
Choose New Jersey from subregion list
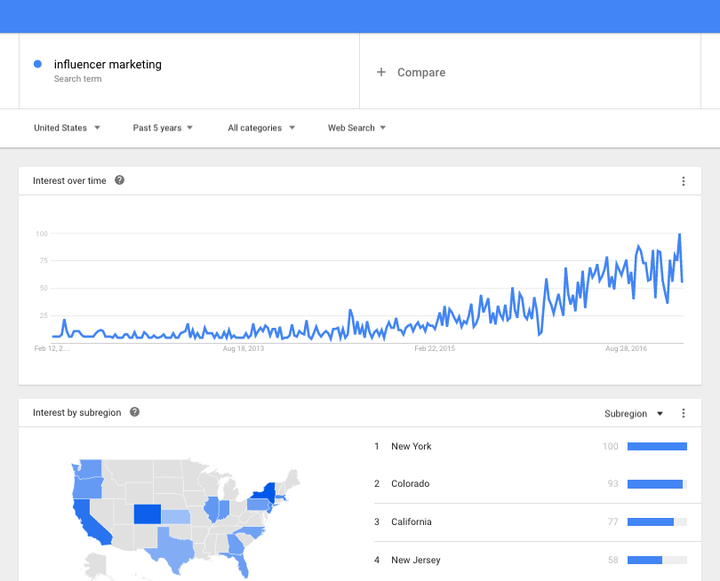pos(415,560)
